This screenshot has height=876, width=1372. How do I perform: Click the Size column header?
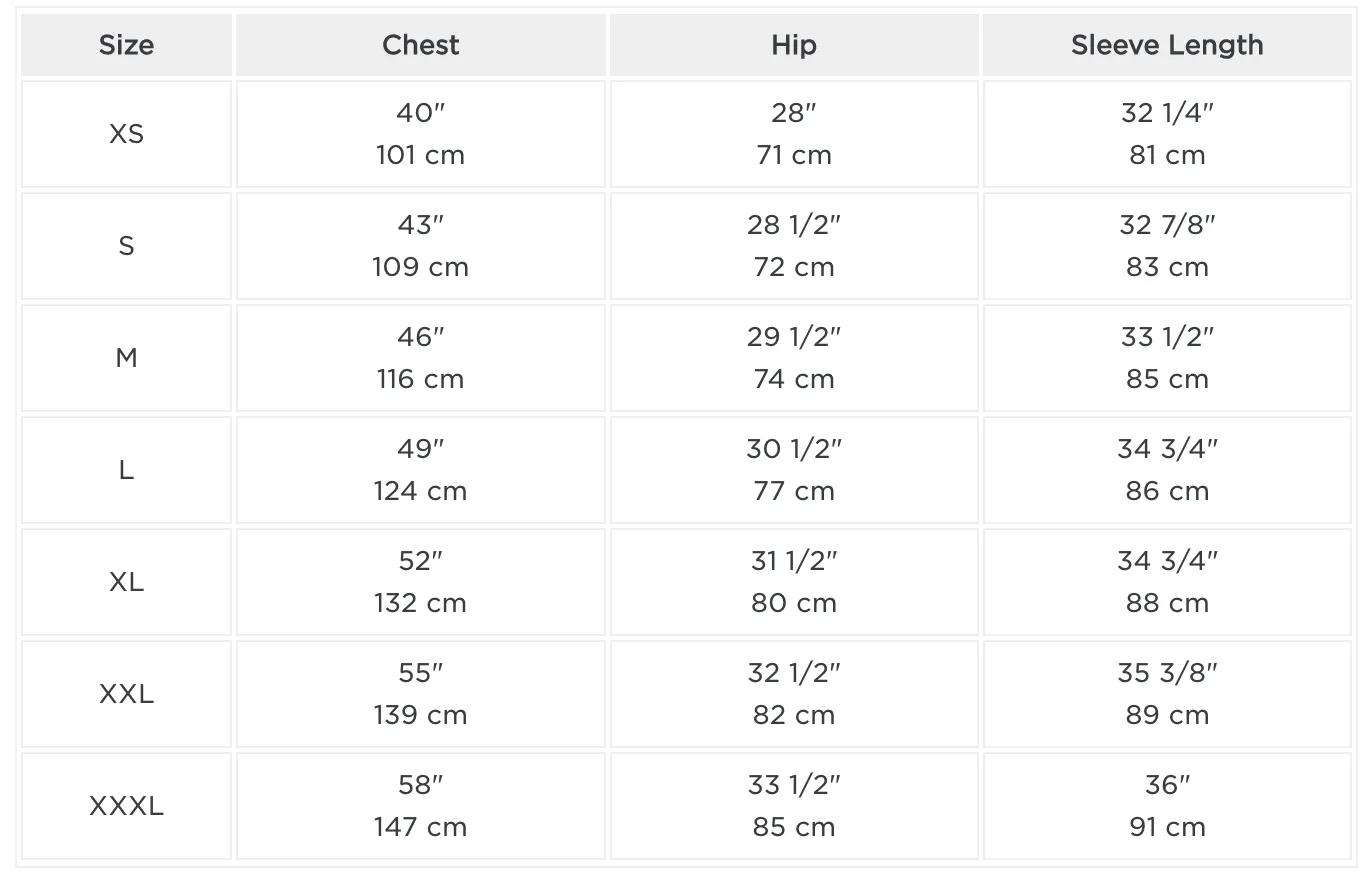pyautogui.click(x=127, y=45)
